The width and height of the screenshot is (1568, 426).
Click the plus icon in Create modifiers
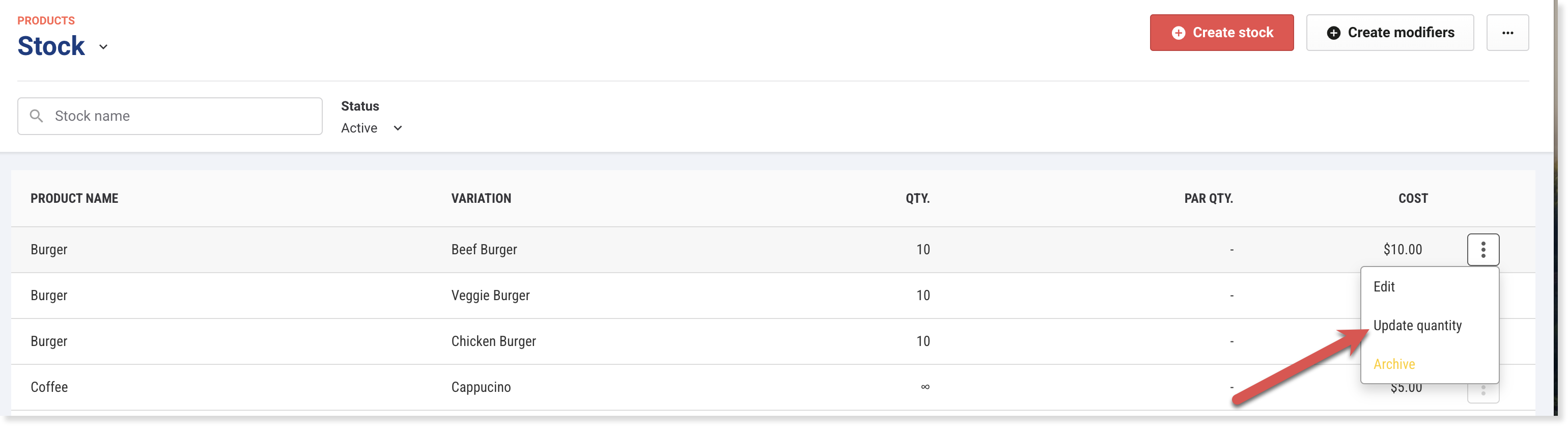(x=1333, y=33)
